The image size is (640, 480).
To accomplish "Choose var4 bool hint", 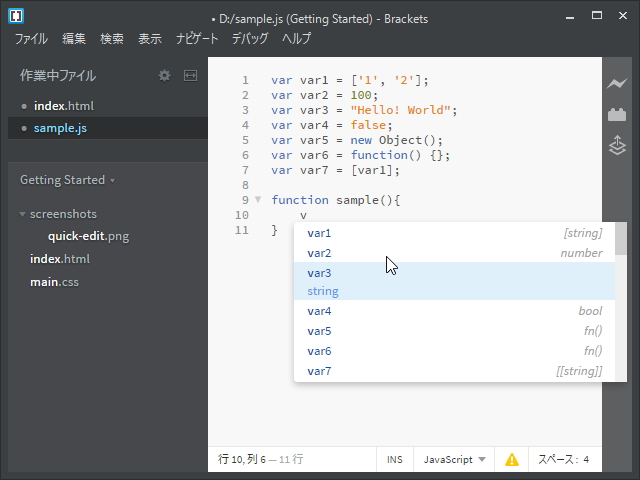I will pos(454,311).
